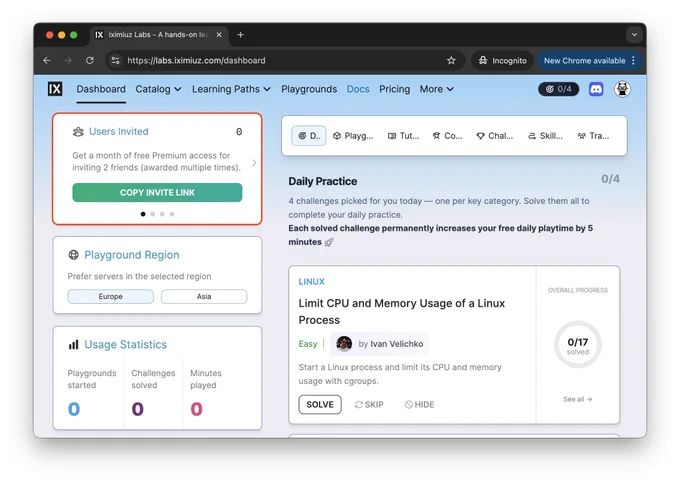Click the browser back arrow
The image size is (680, 482).
click(47, 60)
